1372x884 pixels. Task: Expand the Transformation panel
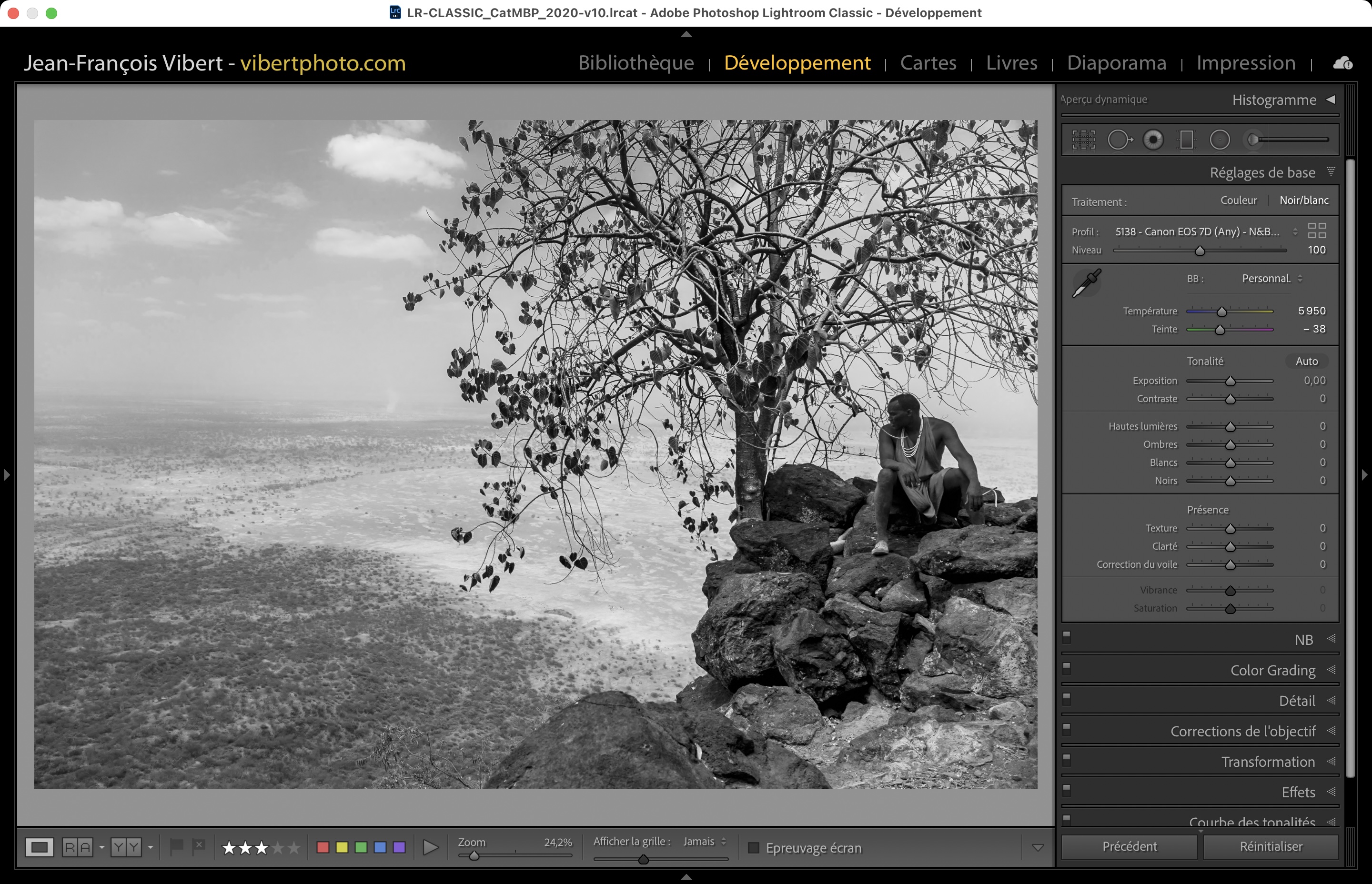click(1268, 762)
